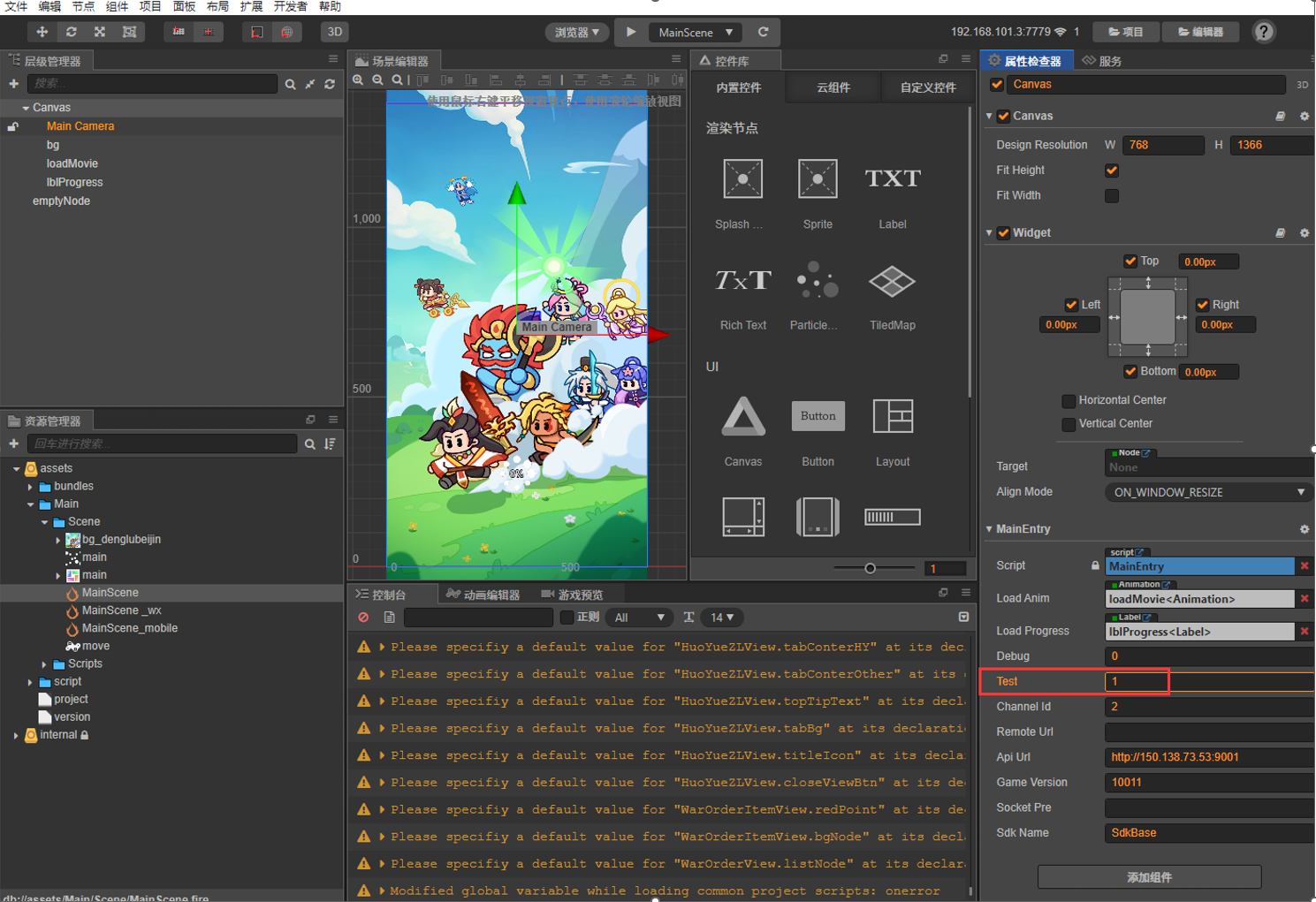Open the Align Mode dropdown
This screenshot has width=1316, height=902.
[x=1208, y=492]
